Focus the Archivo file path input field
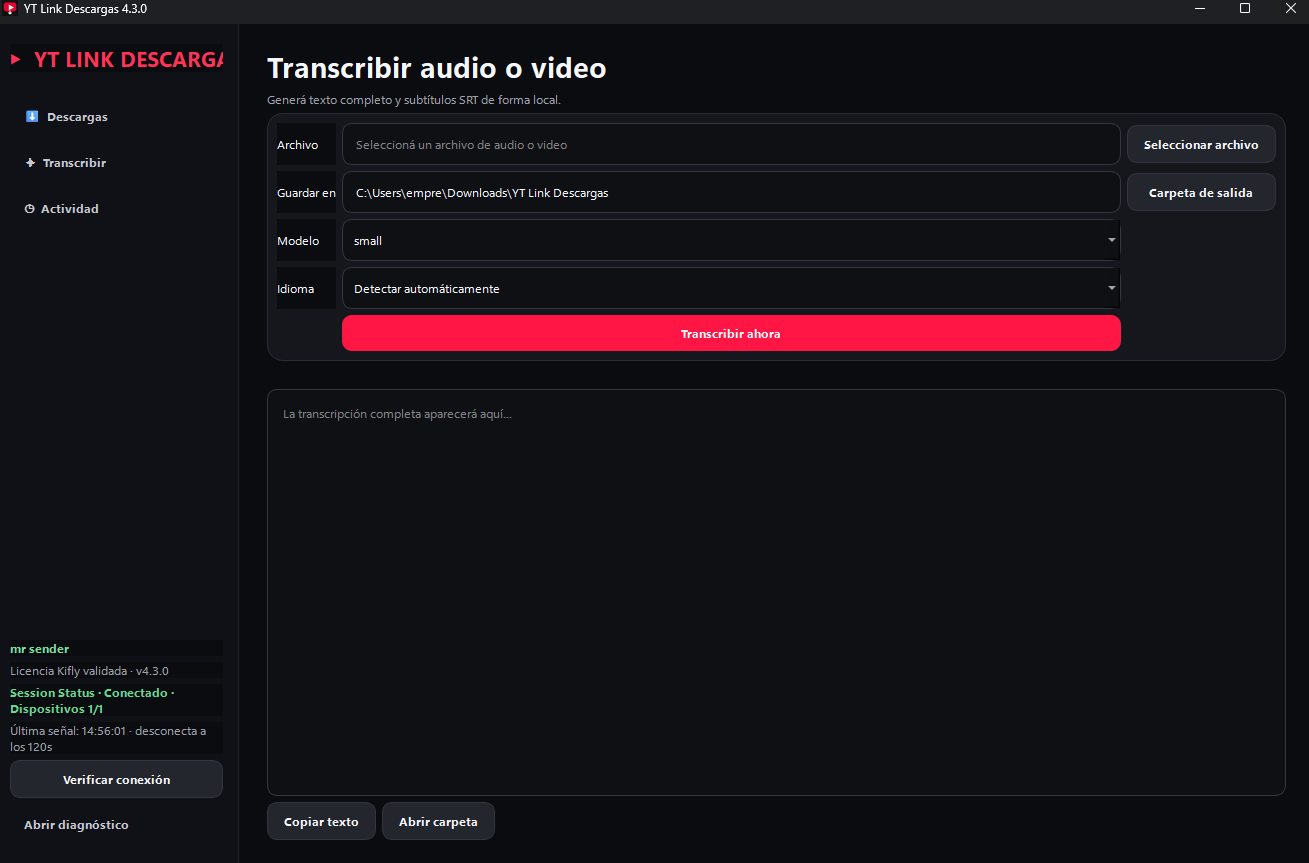 (x=731, y=145)
